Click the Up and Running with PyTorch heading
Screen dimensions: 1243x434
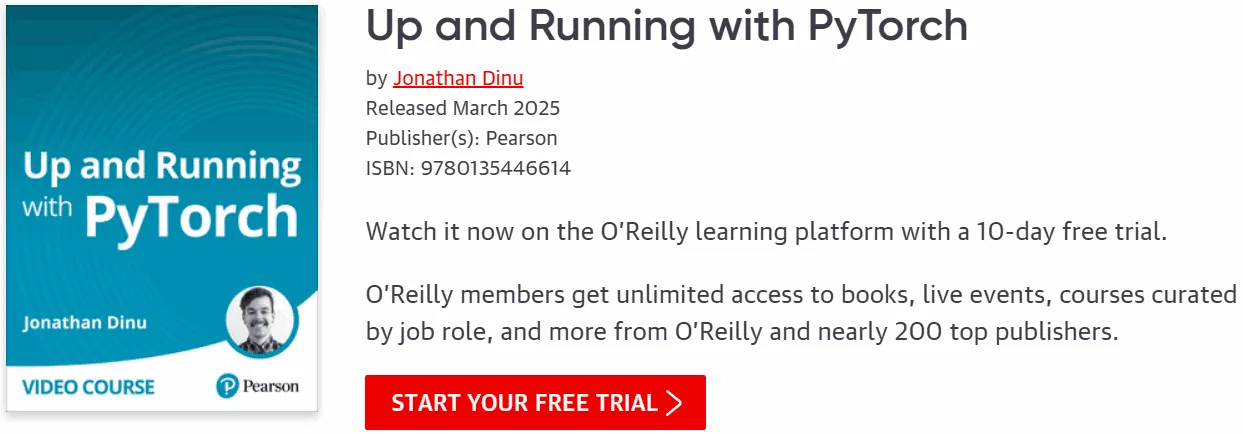pos(667,26)
